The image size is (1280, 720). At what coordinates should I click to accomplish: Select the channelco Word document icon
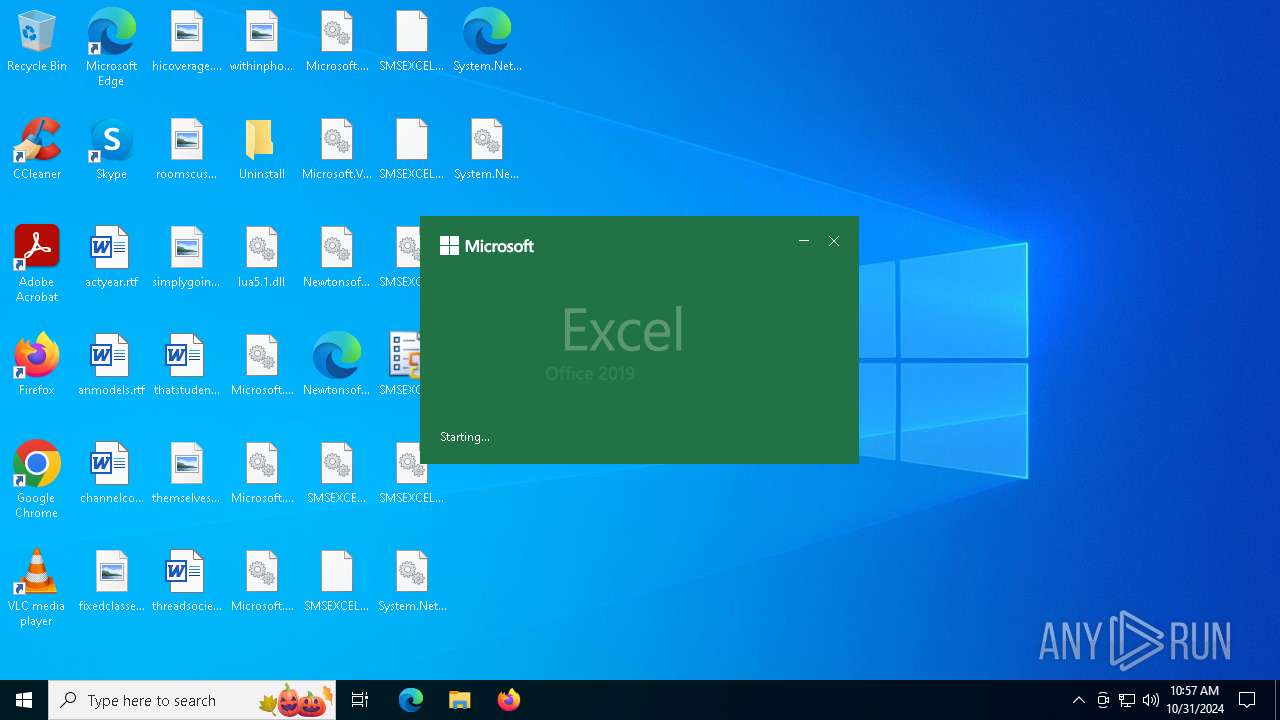[111, 474]
